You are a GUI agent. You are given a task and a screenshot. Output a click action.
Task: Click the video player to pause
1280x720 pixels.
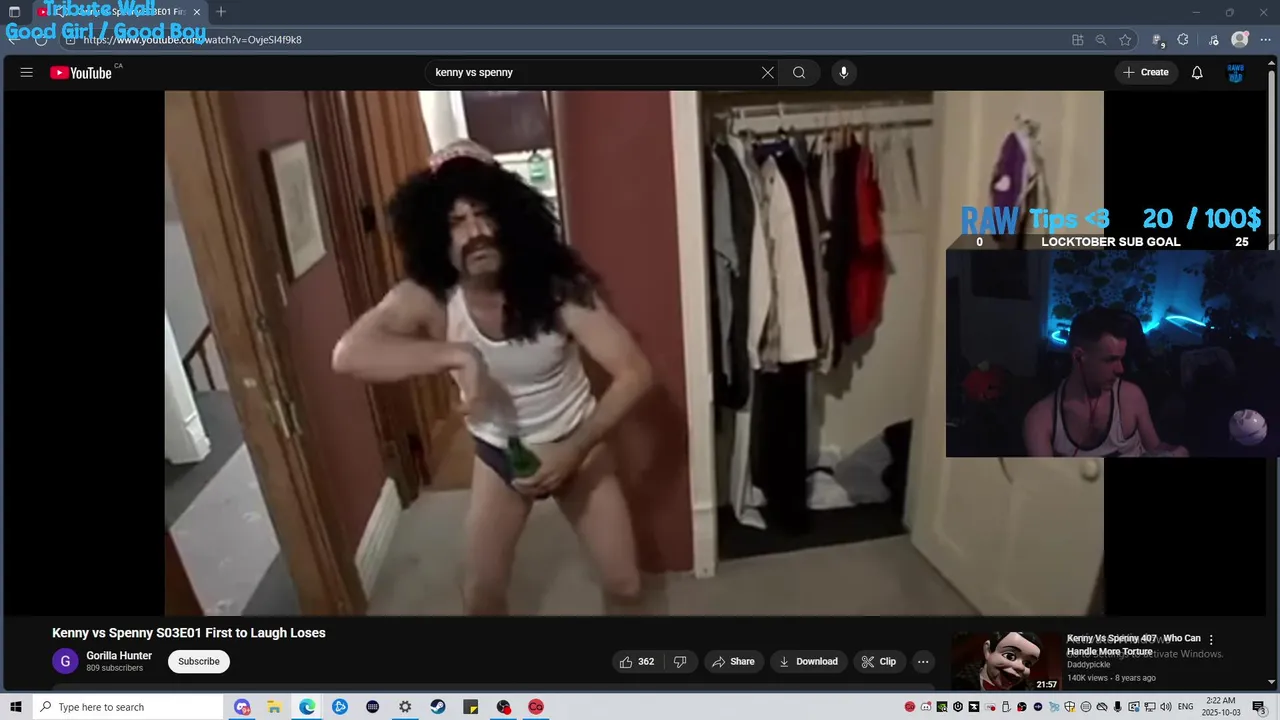(634, 353)
